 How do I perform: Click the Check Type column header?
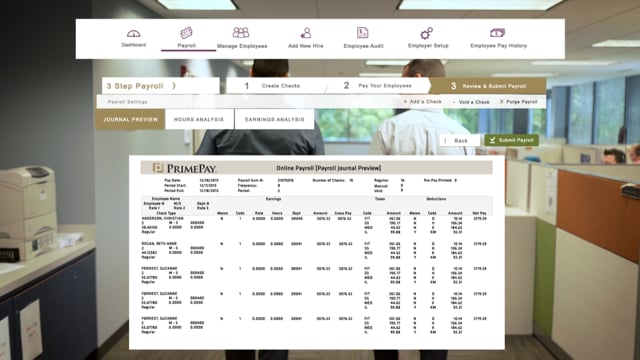166,213
